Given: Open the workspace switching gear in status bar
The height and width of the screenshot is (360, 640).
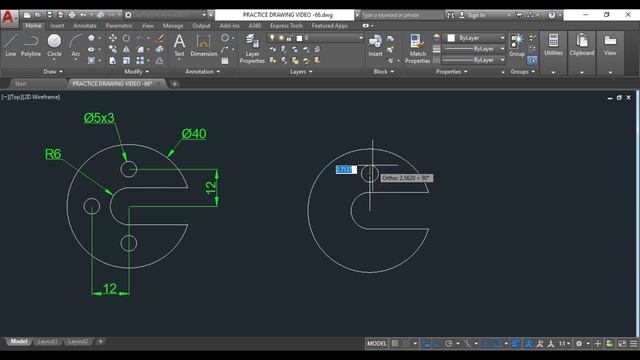Looking at the screenshot, I should pyautogui.click(x=579, y=344).
